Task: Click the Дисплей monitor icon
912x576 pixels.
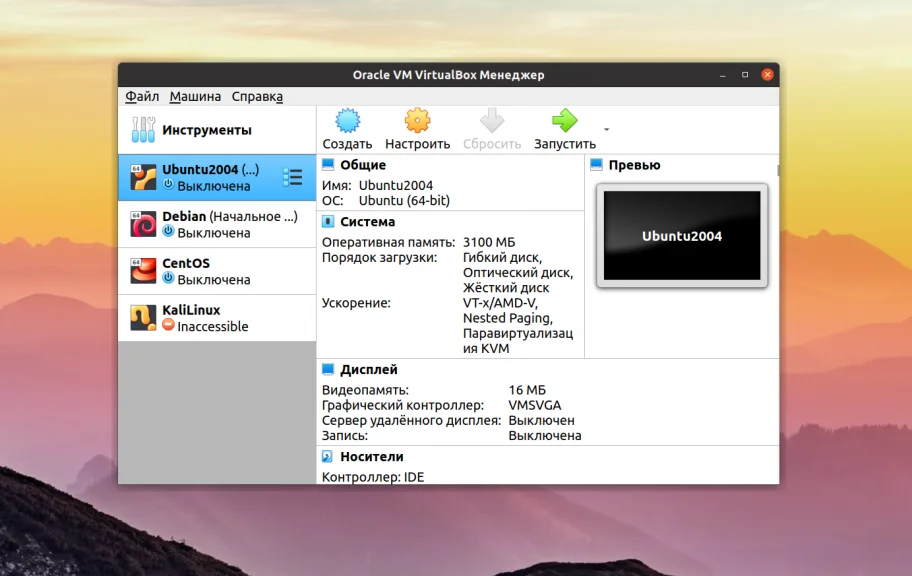Action: coord(328,369)
